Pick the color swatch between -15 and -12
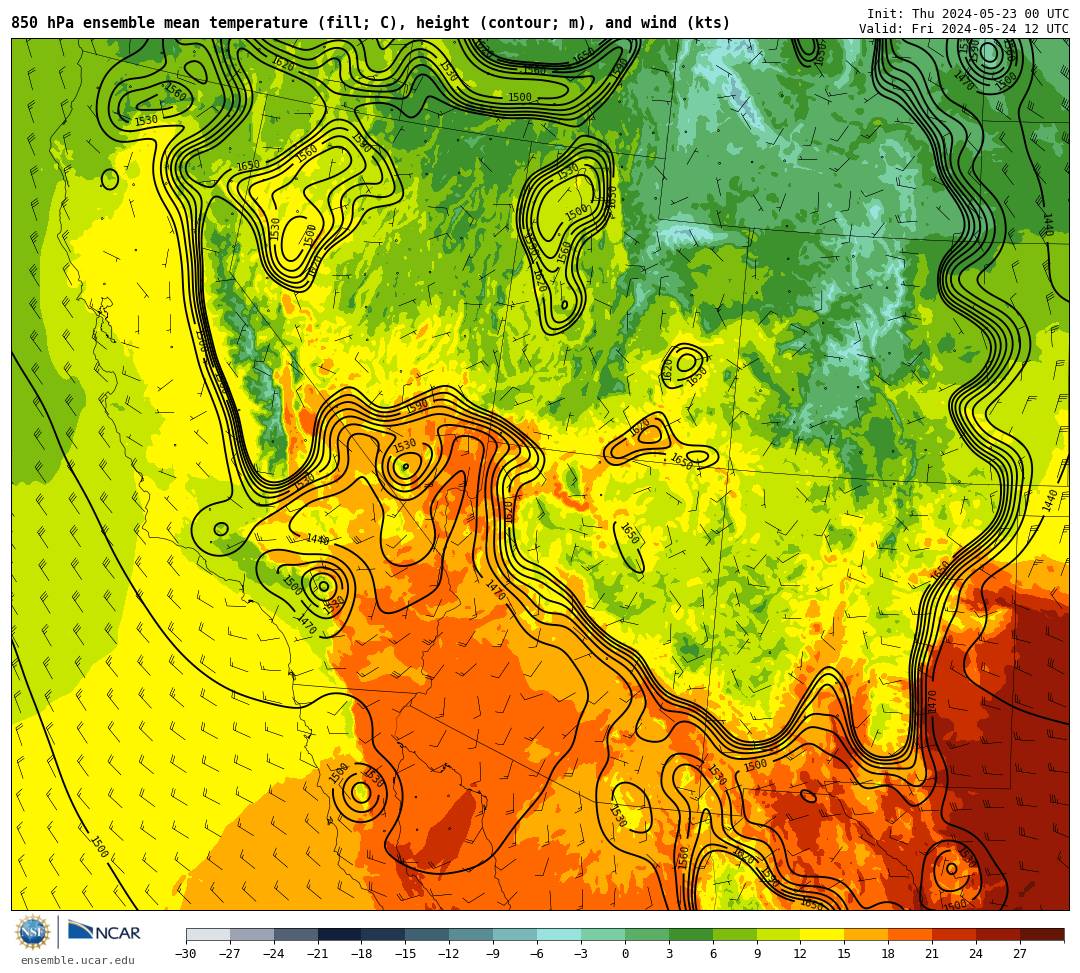The image size is (1080, 973). point(428,934)
